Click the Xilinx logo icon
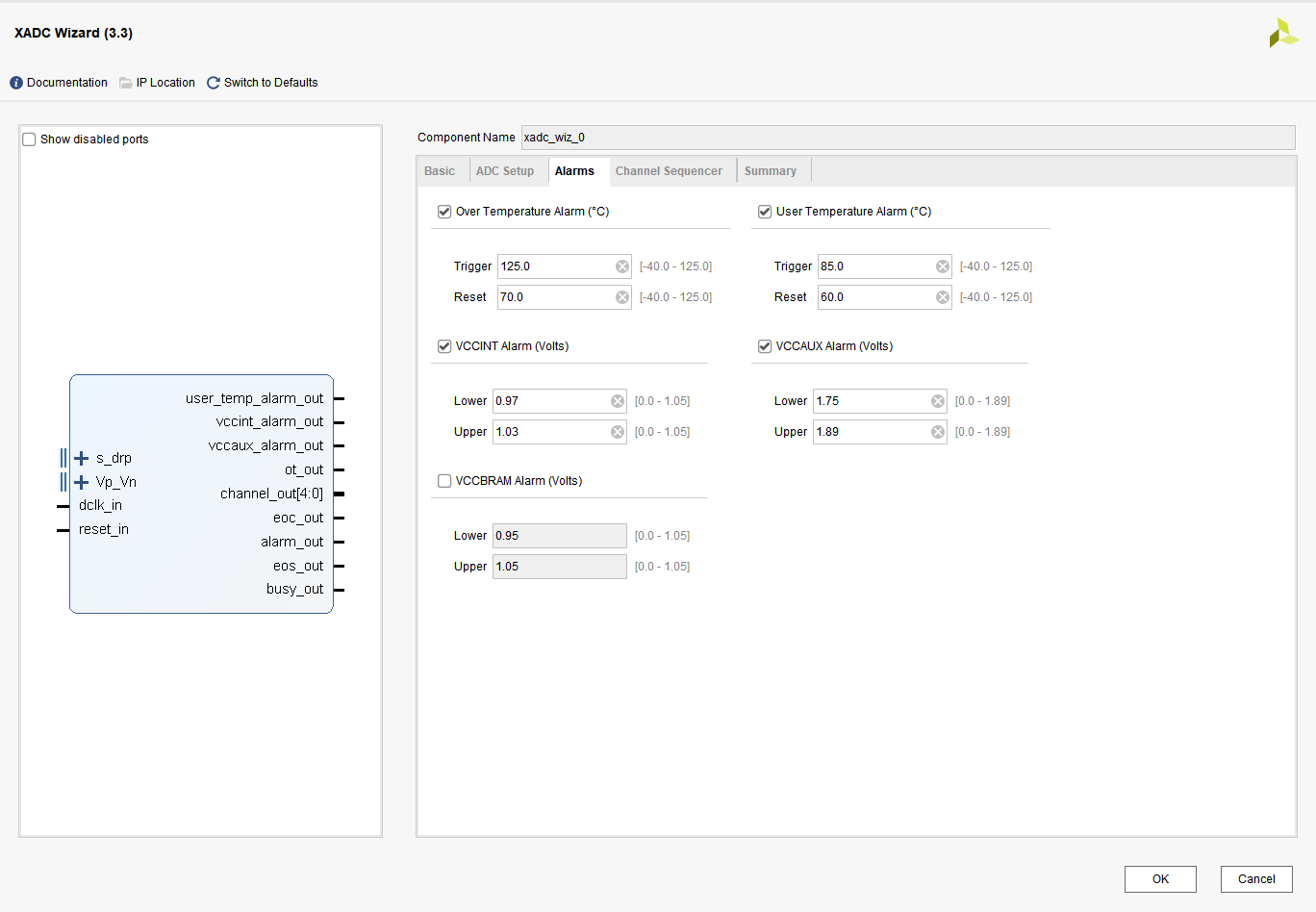Screen dimensions: 1316x912 1283,34
